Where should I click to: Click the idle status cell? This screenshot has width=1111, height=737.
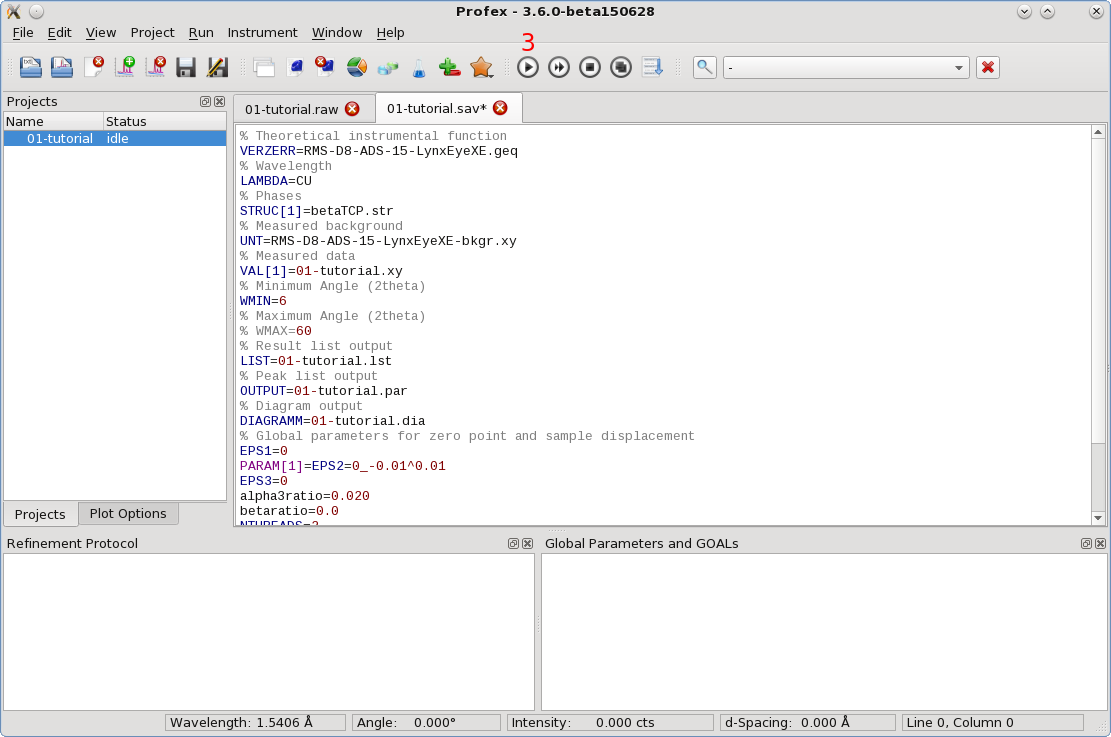pos(164,138)
